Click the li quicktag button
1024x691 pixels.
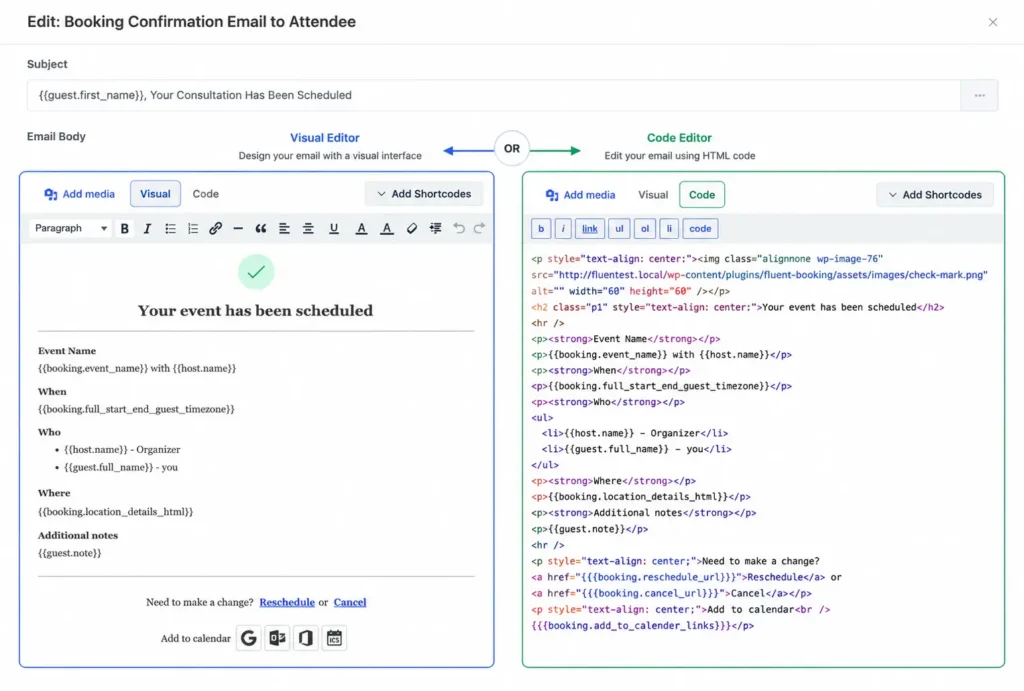click(x=669, y=229)
